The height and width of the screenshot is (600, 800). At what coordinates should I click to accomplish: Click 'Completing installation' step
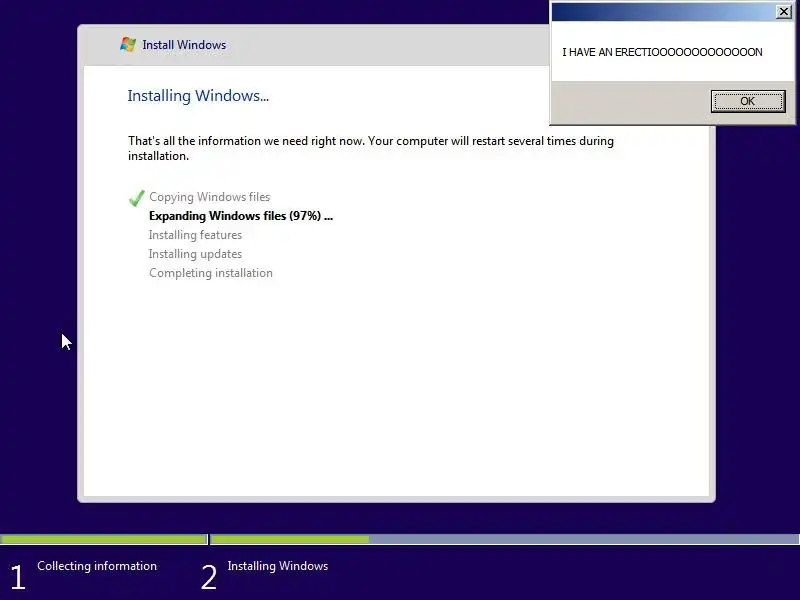(x=211, y=273)
